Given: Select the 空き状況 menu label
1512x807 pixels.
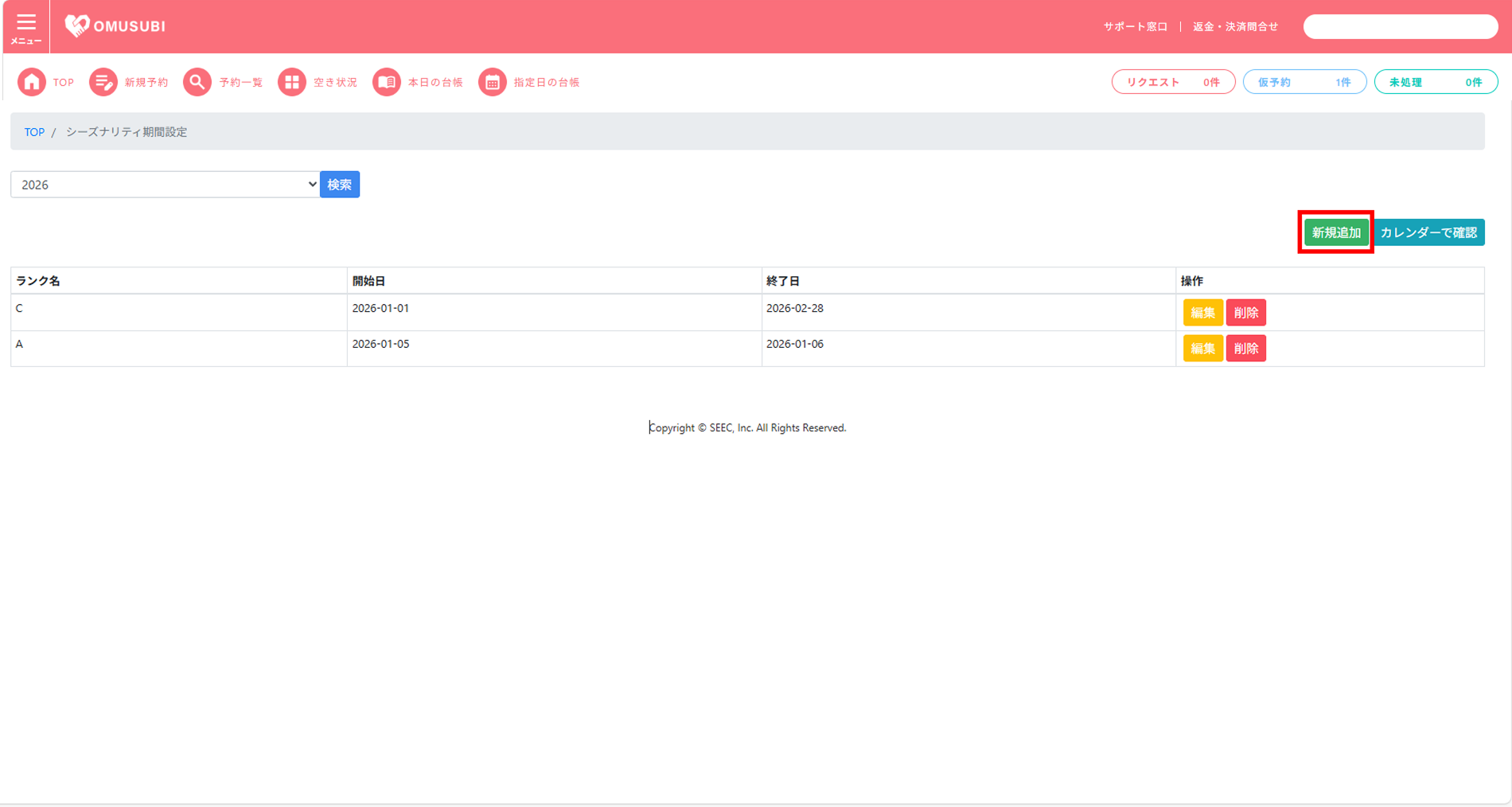Looking at the screenshot, I should [x=335, y=83].
